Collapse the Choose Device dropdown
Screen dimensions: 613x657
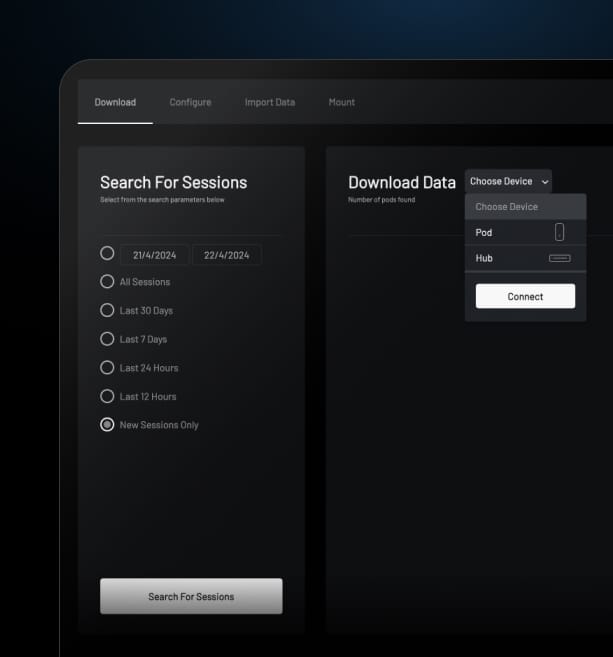508,181
